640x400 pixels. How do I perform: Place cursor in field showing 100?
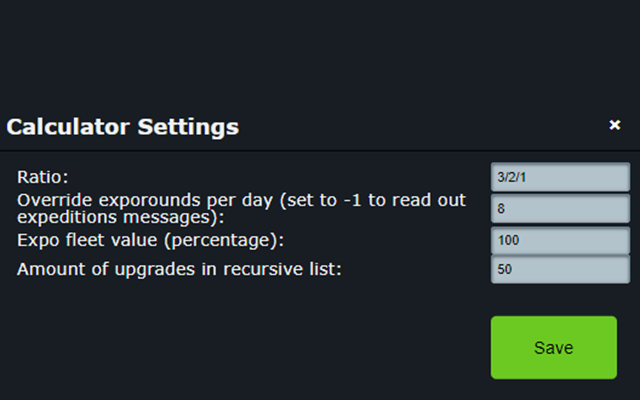[x=560, y=240]
